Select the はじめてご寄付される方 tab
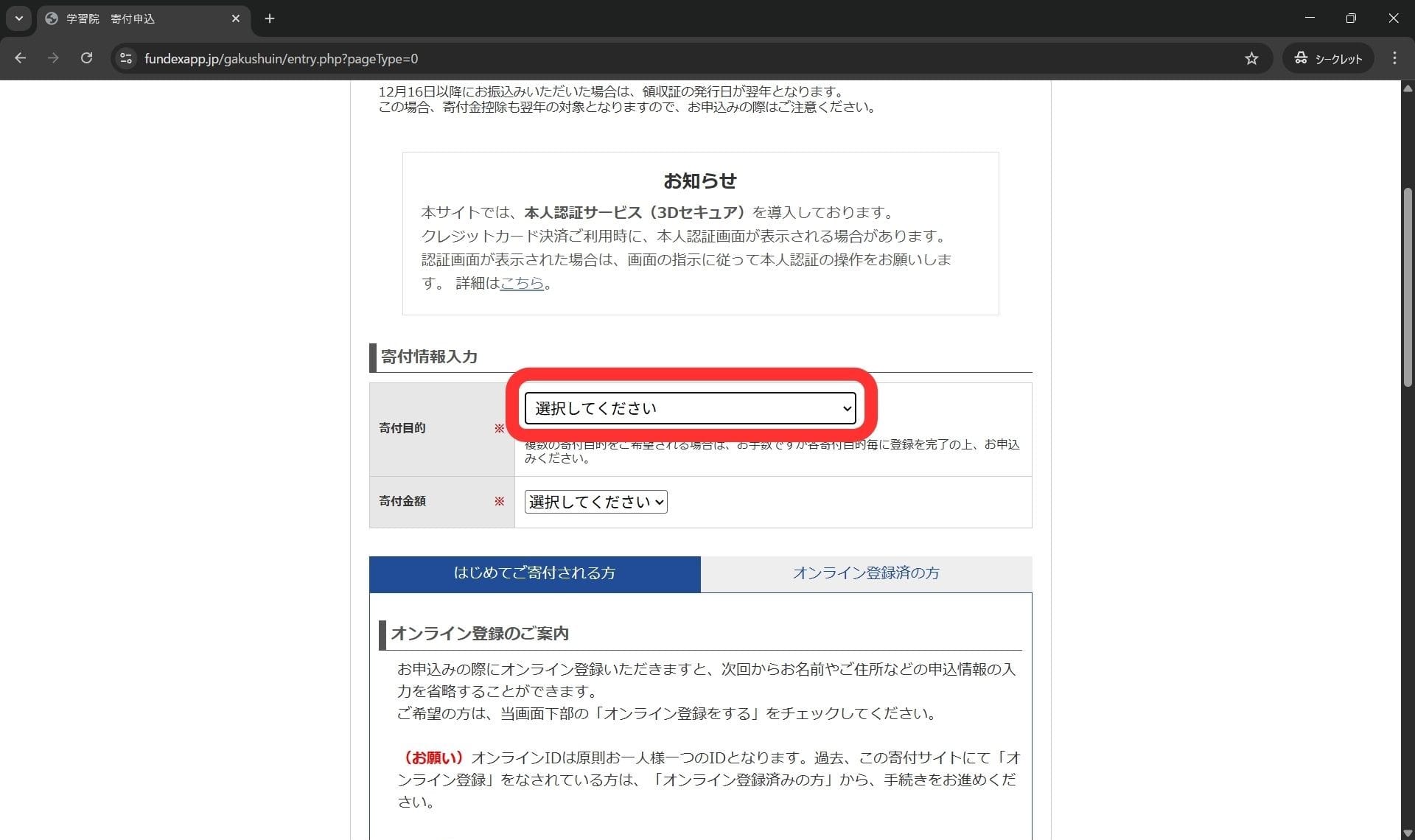 click(x=534, y=573)
